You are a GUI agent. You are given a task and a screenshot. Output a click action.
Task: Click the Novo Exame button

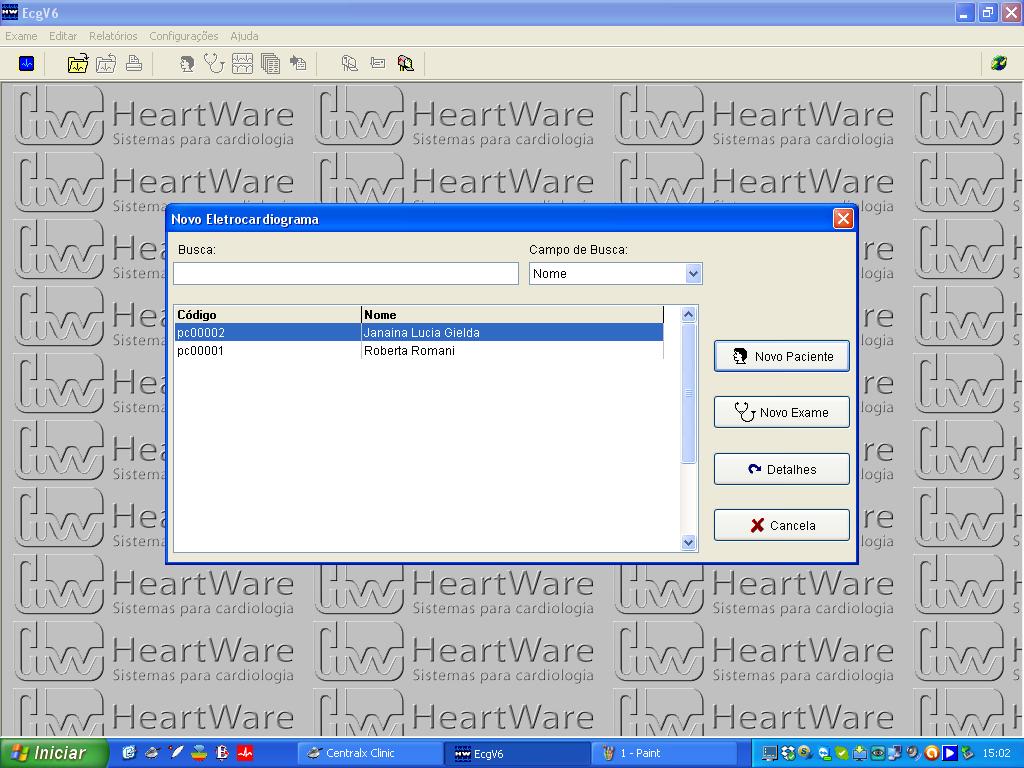click(782, 412)
